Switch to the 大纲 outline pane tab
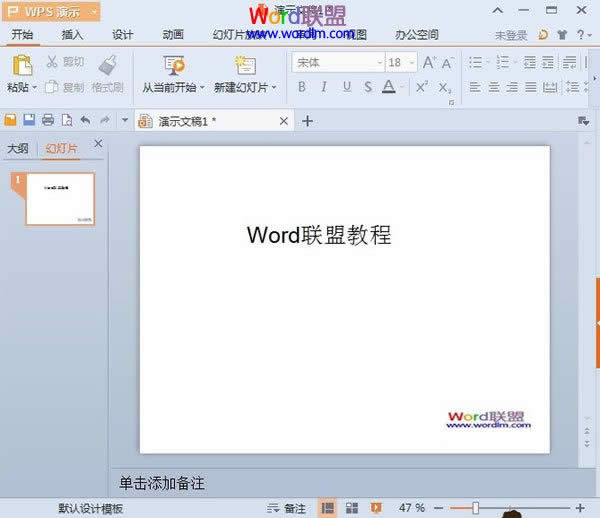 [18, 148]
